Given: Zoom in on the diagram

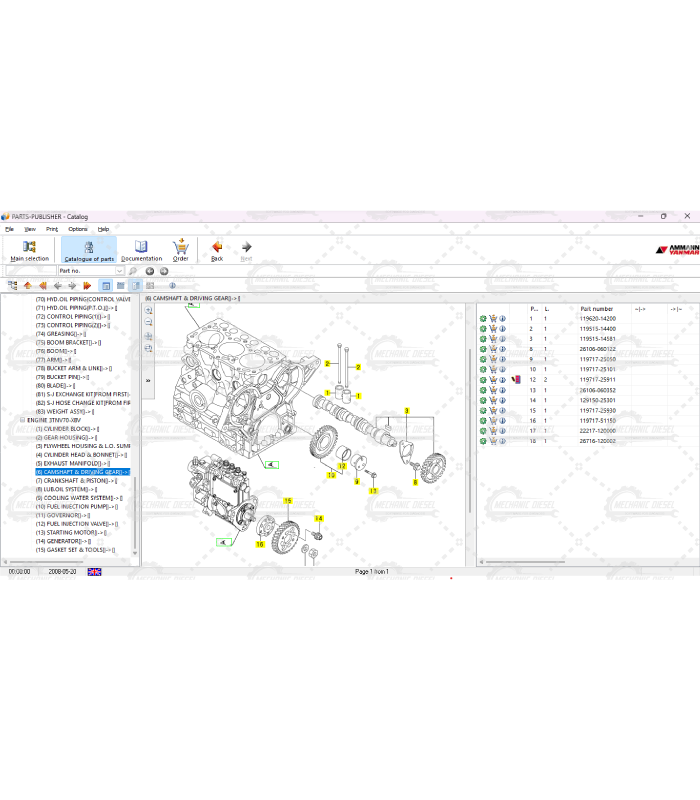Looking at the screenshot, I should click(149, 311).
